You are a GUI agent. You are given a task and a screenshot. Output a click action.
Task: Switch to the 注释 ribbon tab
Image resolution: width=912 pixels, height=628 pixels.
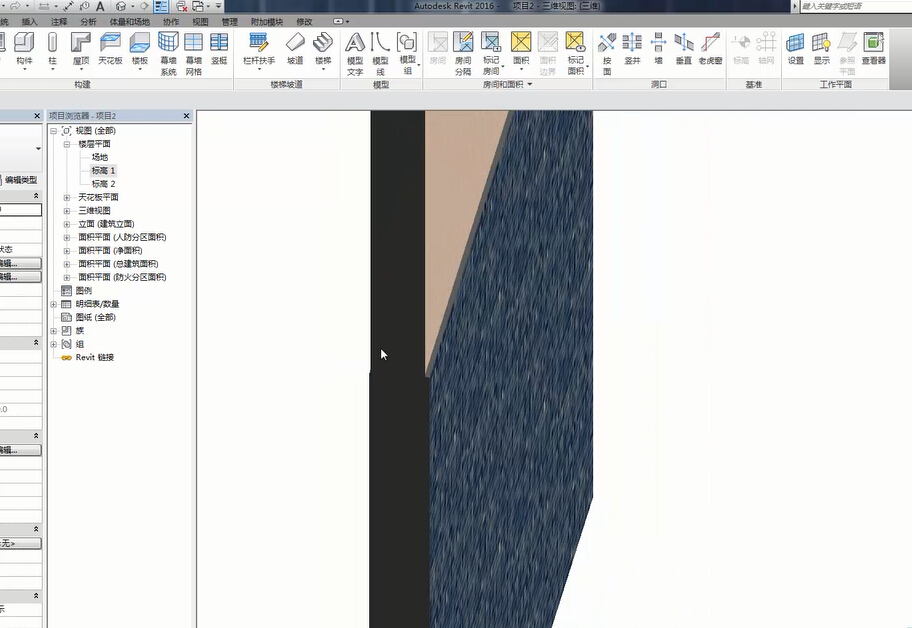tap(59, 21)
